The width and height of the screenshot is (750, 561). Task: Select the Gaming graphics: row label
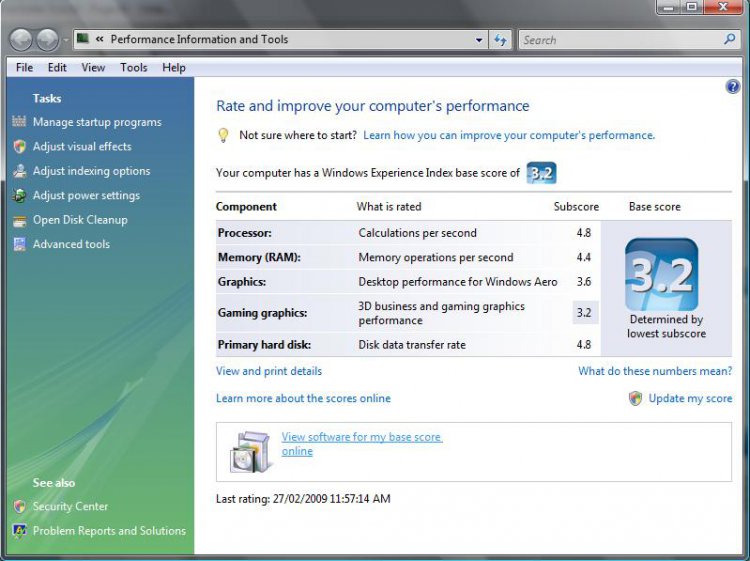pos(262,313)
